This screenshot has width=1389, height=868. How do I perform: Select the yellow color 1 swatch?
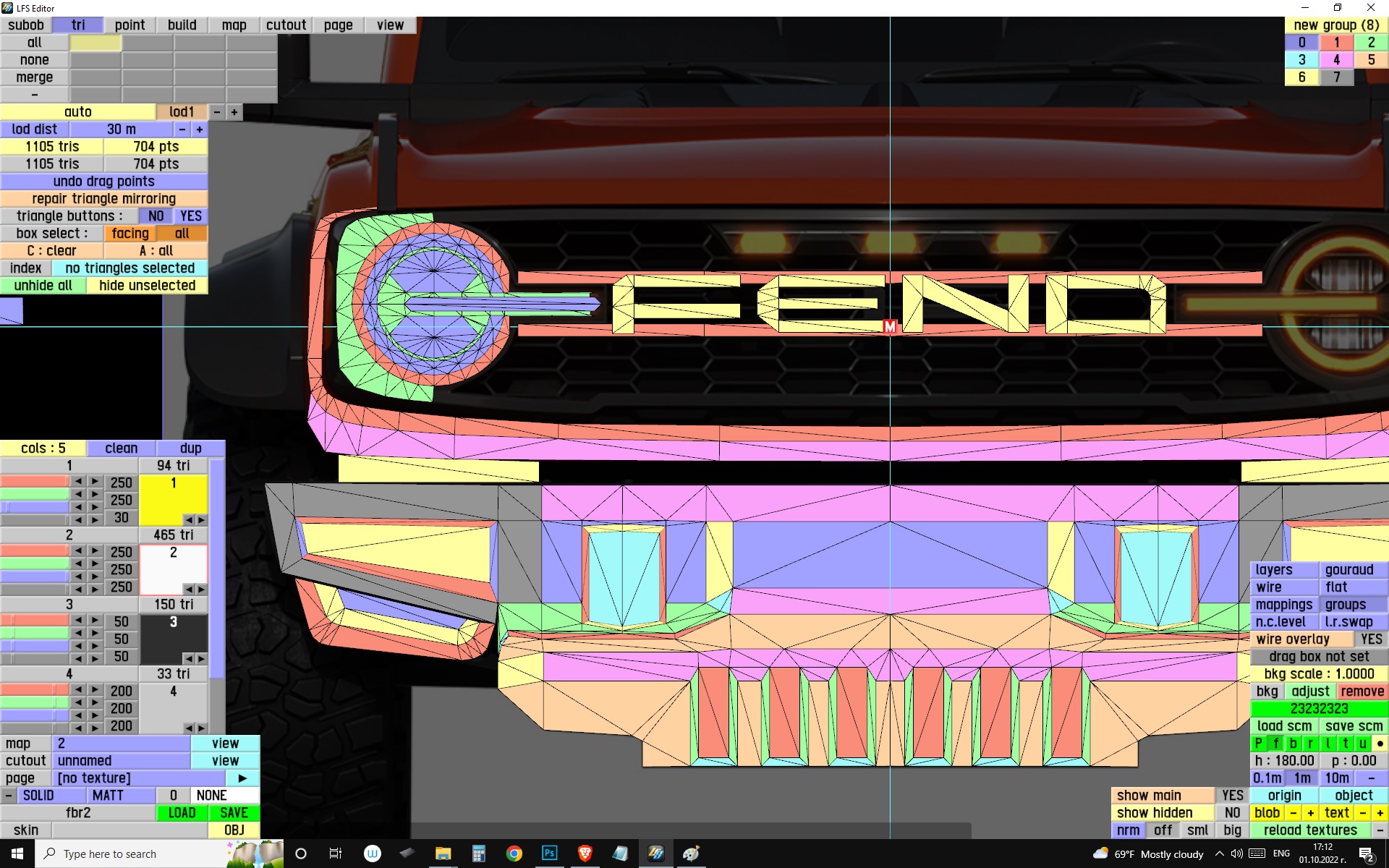[172, 496]
